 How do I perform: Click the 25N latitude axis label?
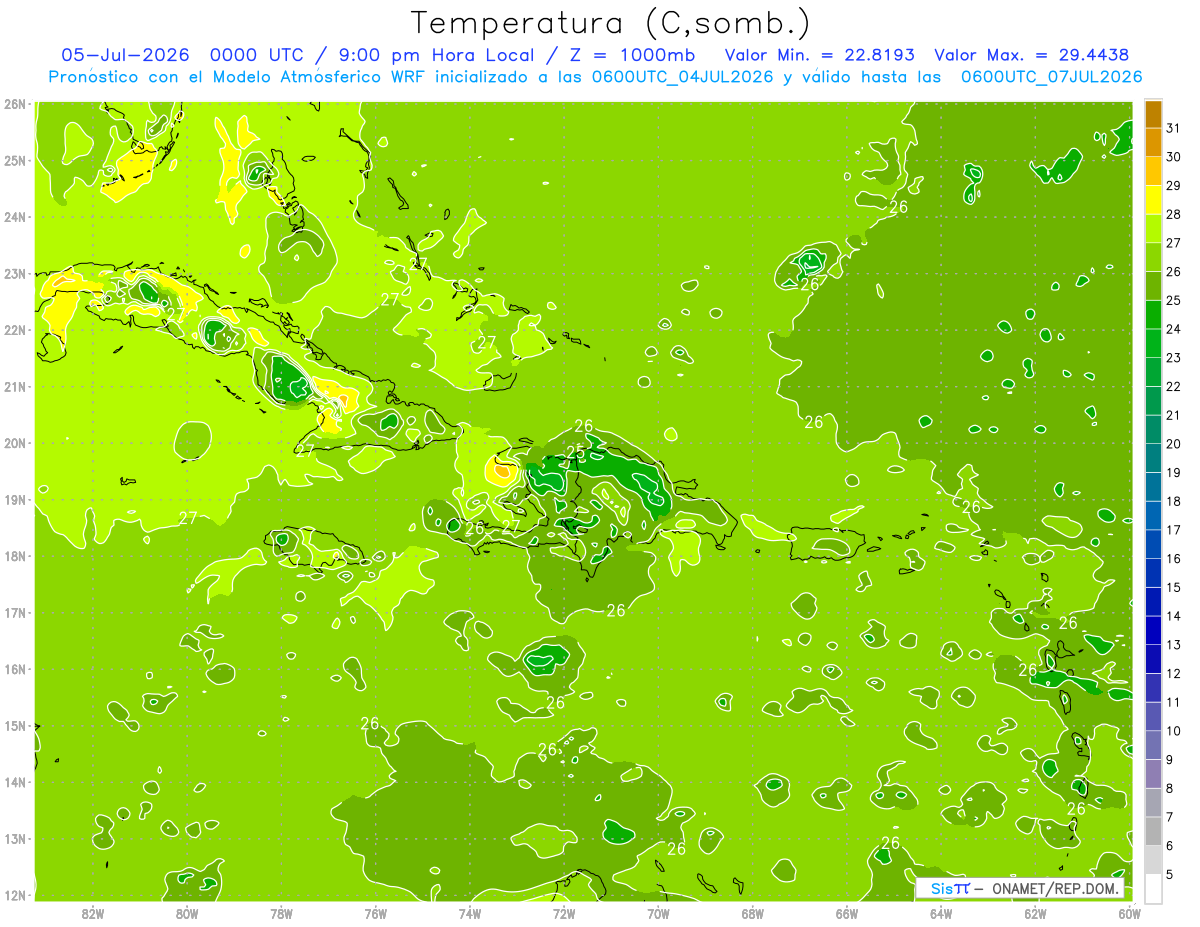click(x=15, y=160)
